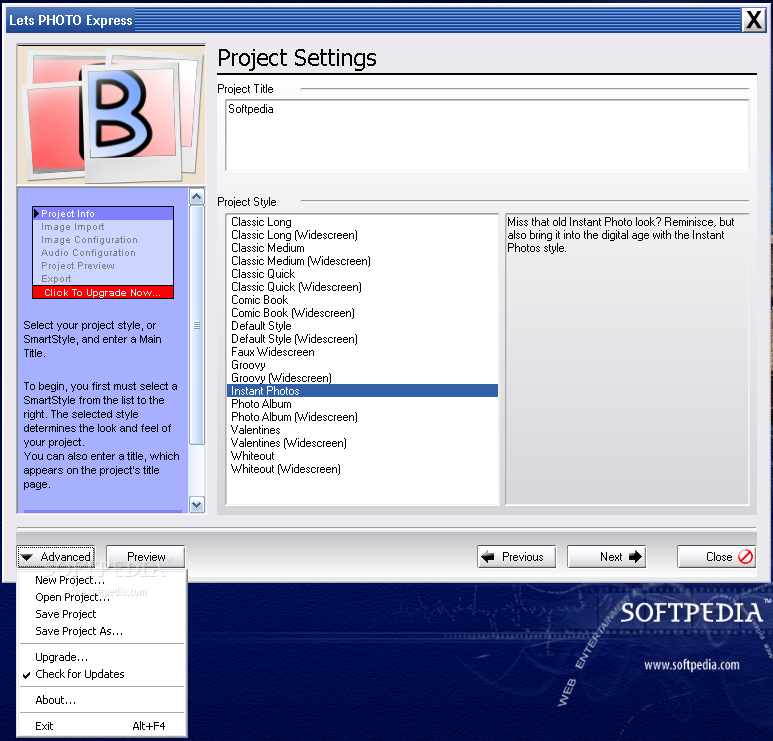Open About menu entry

pyautogui.click(x=102, y=700)
